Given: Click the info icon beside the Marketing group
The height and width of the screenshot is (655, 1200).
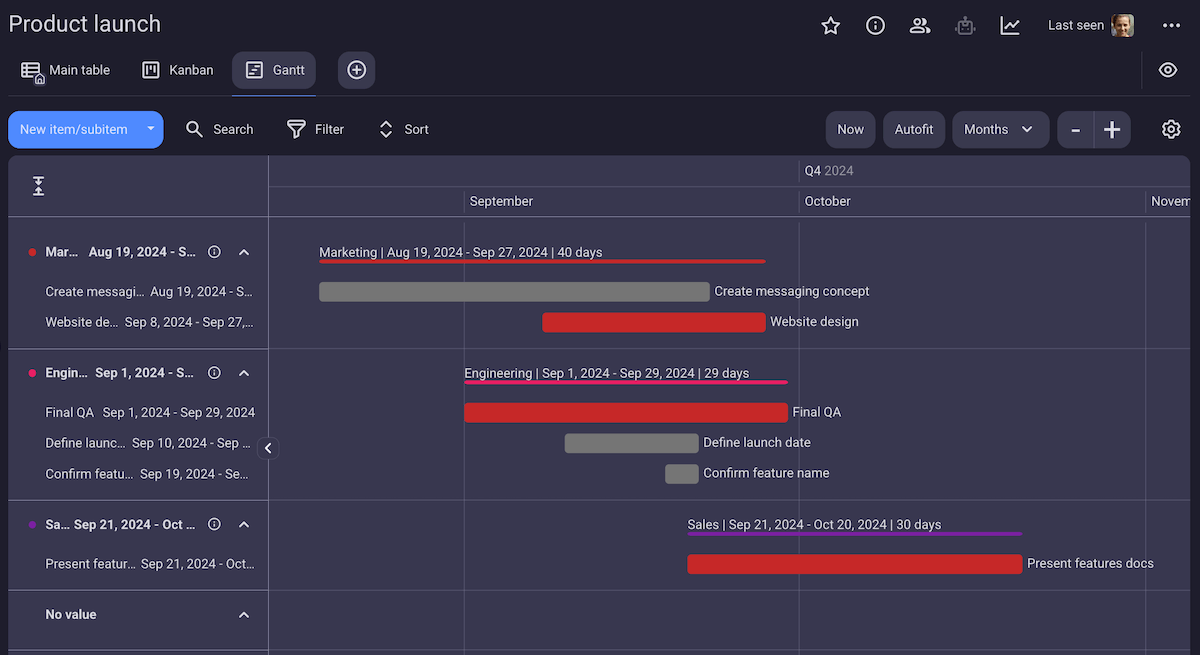Looking at the screenshot, I should (x=214, y=252).
